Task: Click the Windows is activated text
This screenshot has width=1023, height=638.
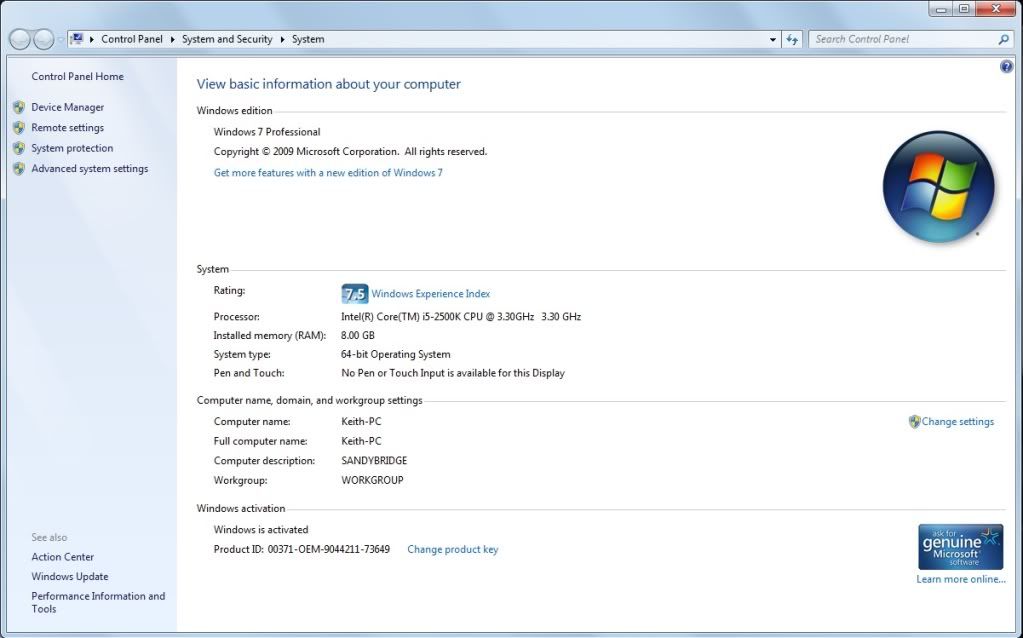Action: pos(261,530)
